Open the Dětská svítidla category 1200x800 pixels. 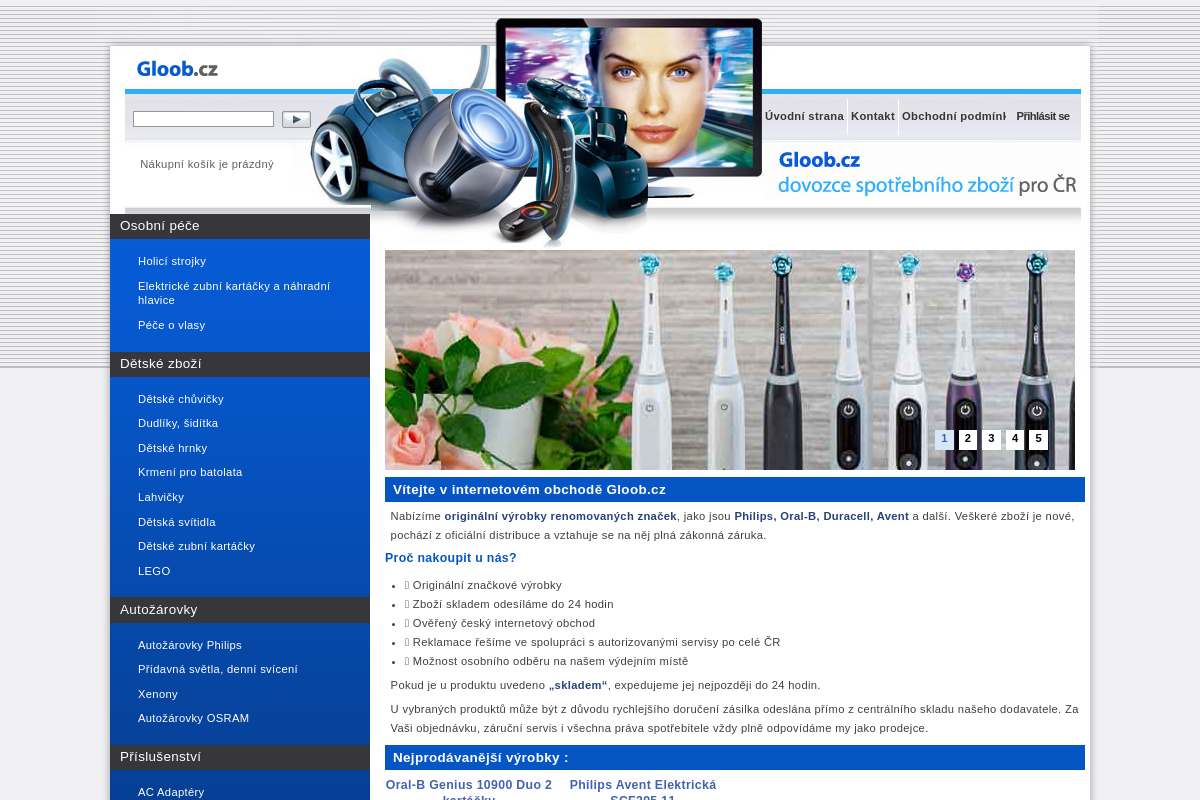pos(177,522)
